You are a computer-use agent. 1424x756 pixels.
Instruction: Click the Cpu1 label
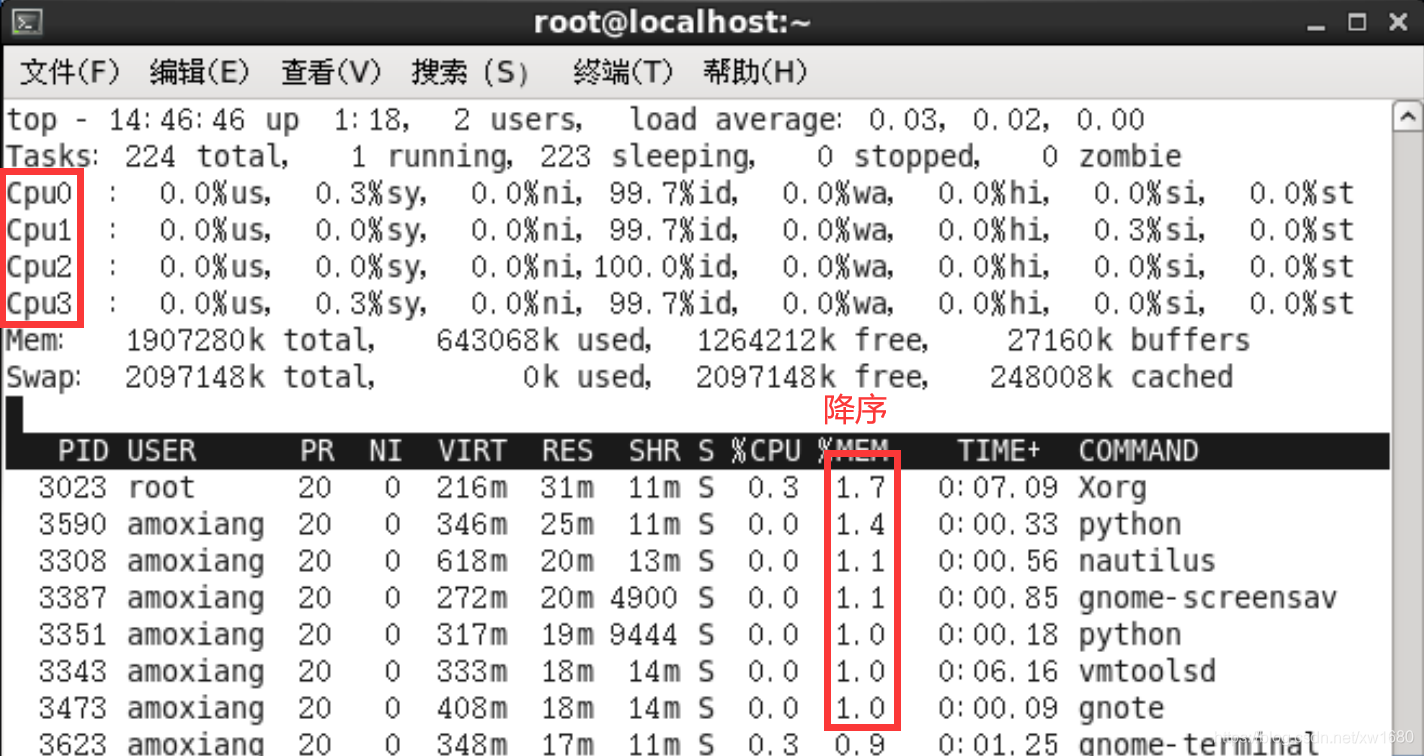[x=40, y=230]
